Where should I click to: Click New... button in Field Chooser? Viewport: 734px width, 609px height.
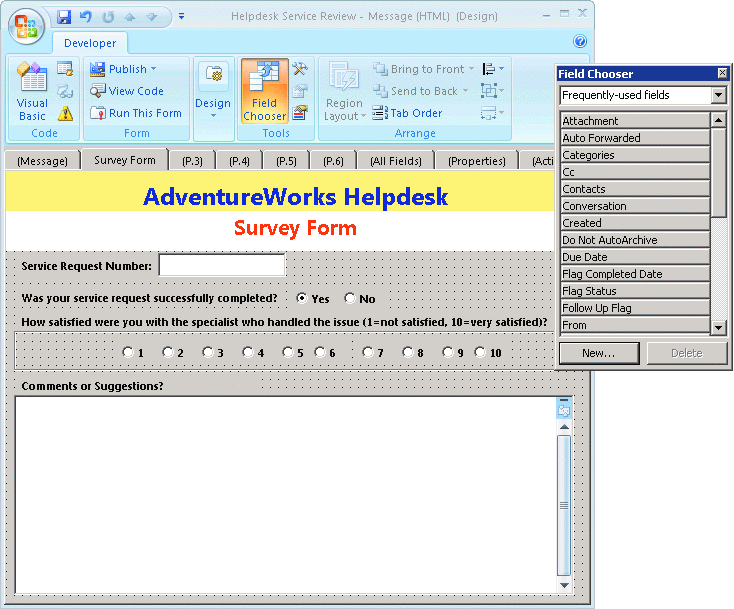pyautogui.click(x=599, y=353)
